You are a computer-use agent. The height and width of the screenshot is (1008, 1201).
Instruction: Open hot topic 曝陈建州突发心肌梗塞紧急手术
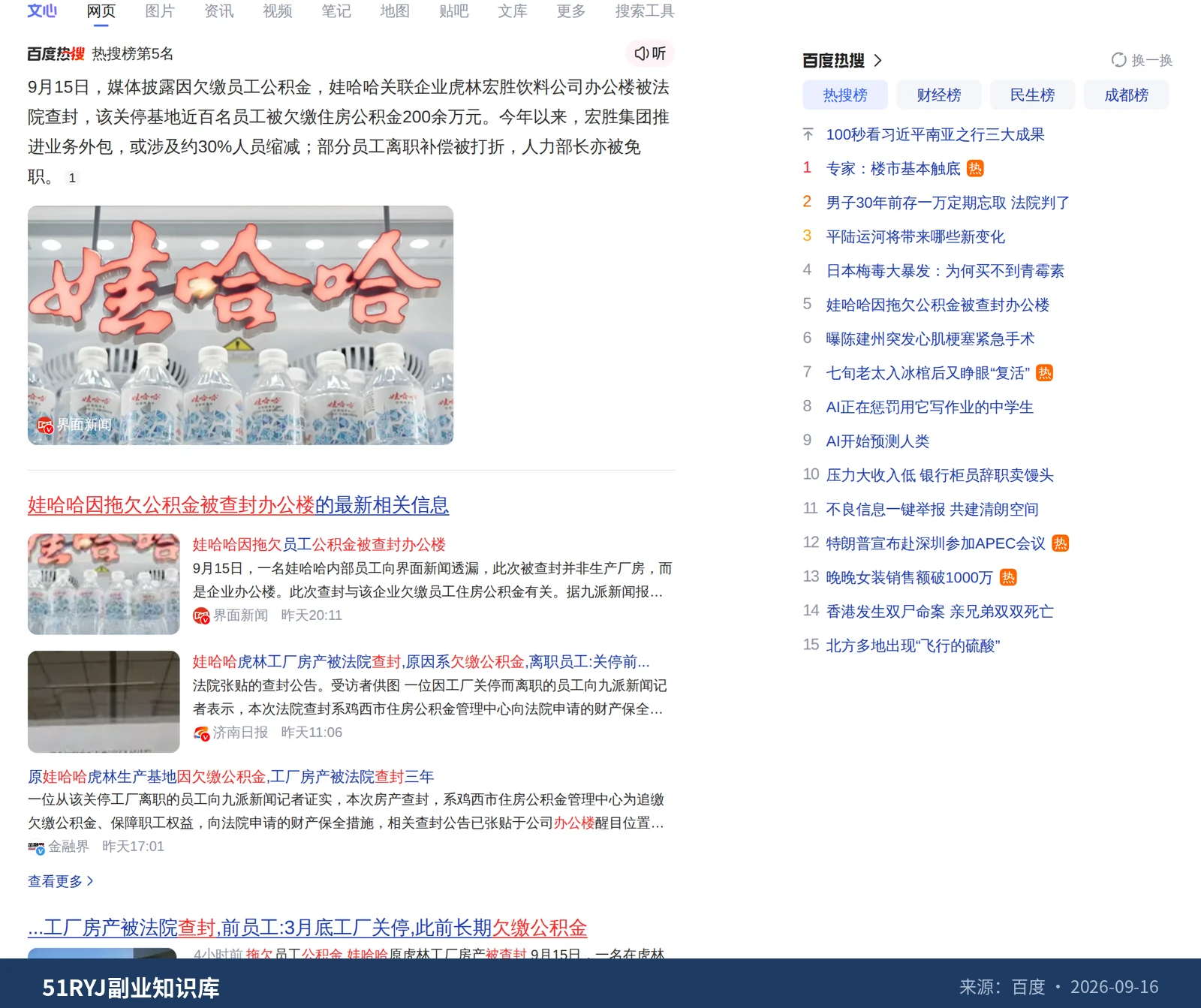click(930, 339)
